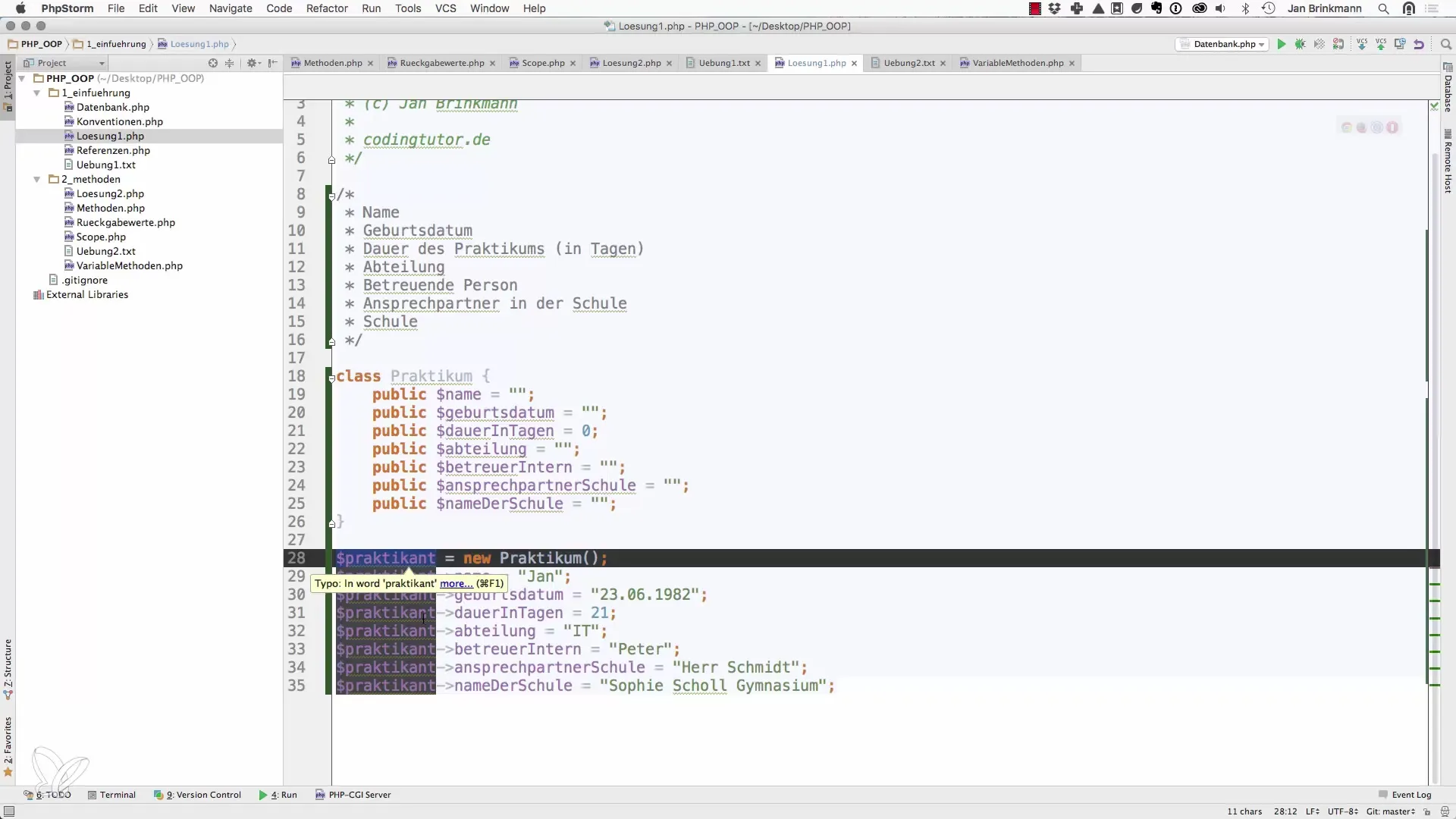Close the VariableMethoden.php tab
1456x819 pixels.
tap(1072, 64)
